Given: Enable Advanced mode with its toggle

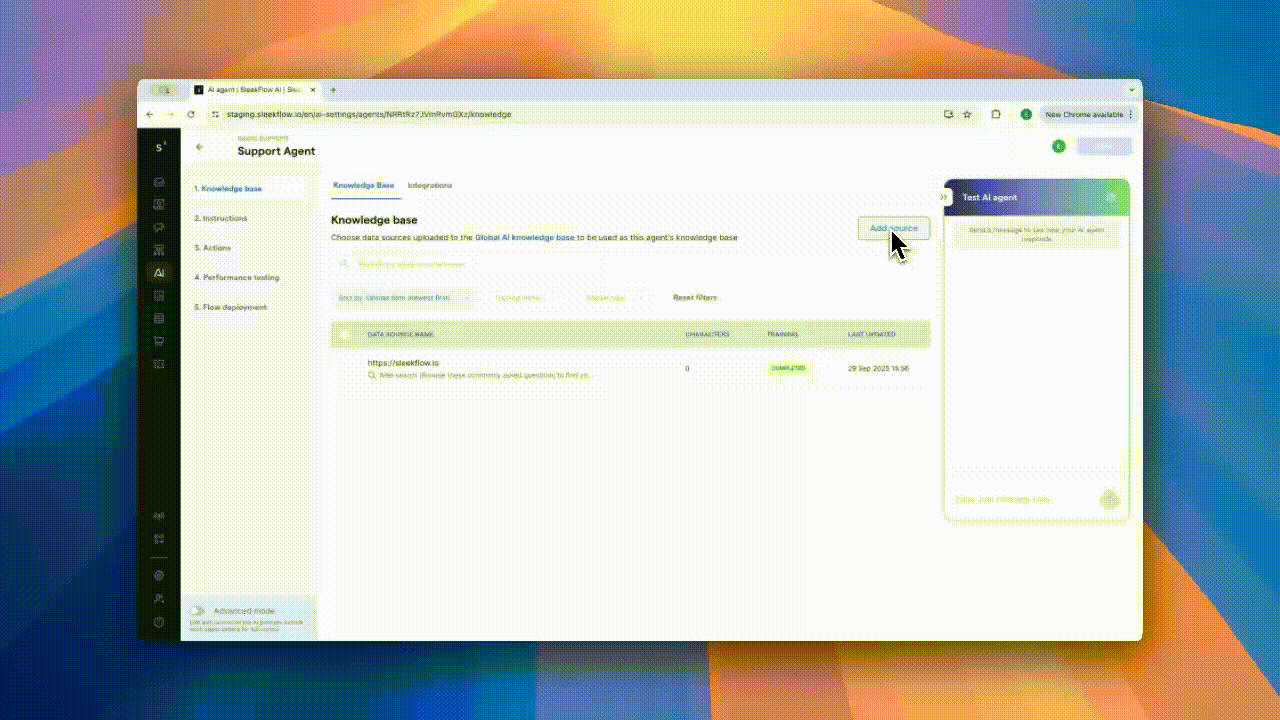Looking at the screenshot, I should 198,610.
